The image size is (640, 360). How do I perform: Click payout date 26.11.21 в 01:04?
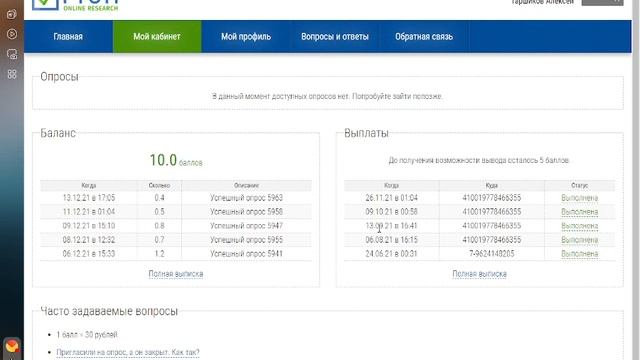coord(391,198)
